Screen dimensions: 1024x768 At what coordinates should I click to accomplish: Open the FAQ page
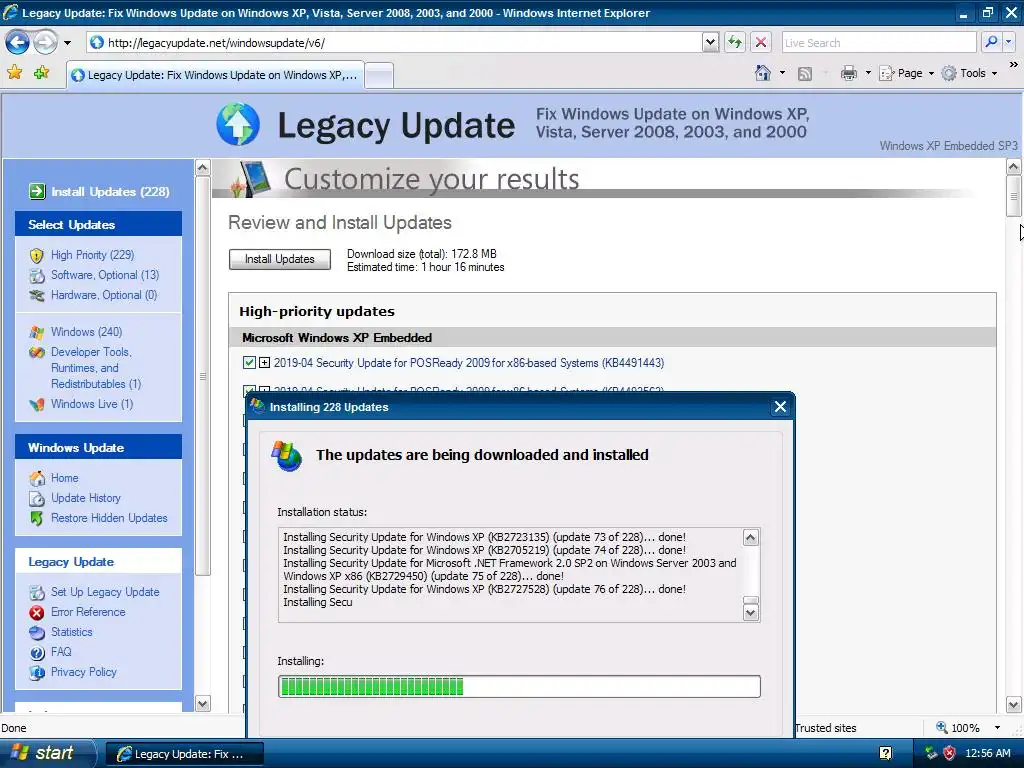point(61,652)
